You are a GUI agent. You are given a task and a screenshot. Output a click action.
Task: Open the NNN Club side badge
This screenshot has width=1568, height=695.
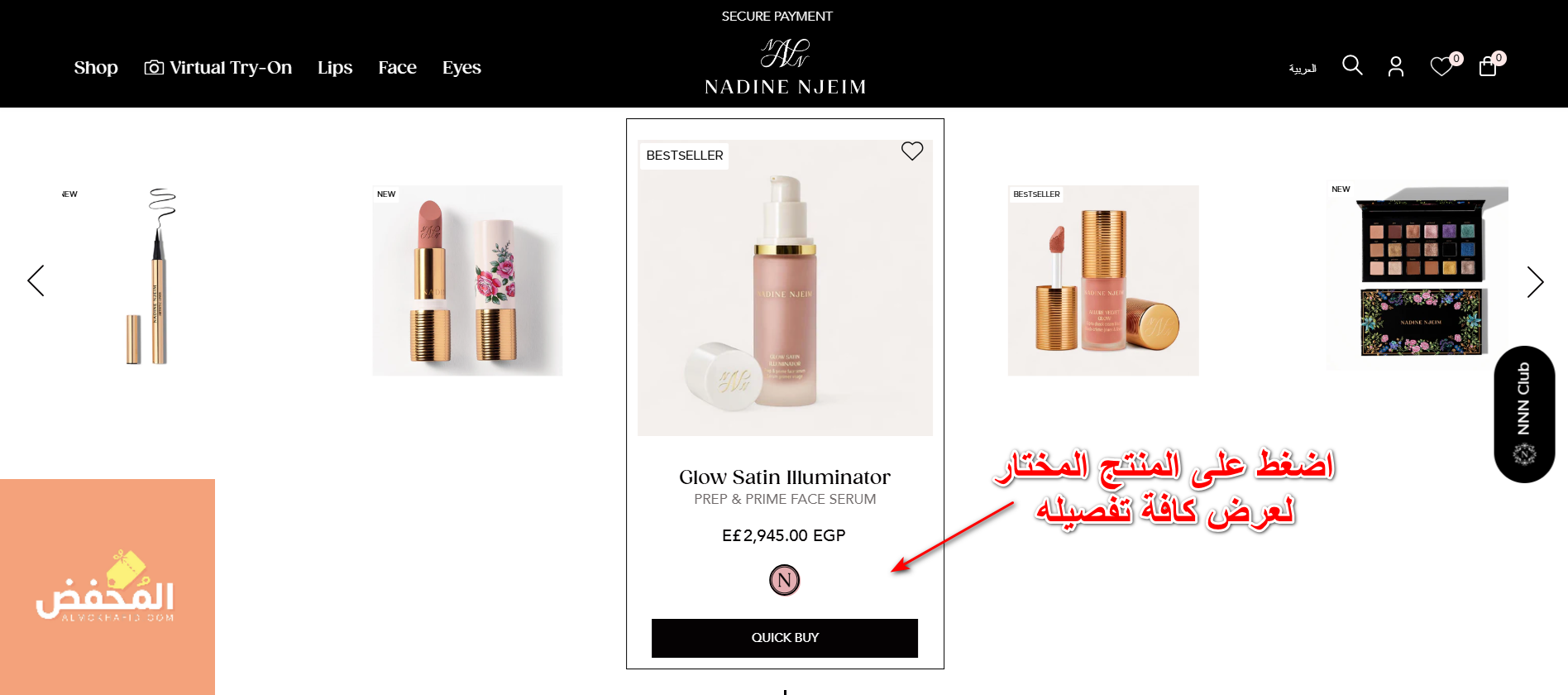coord(1524,414)
